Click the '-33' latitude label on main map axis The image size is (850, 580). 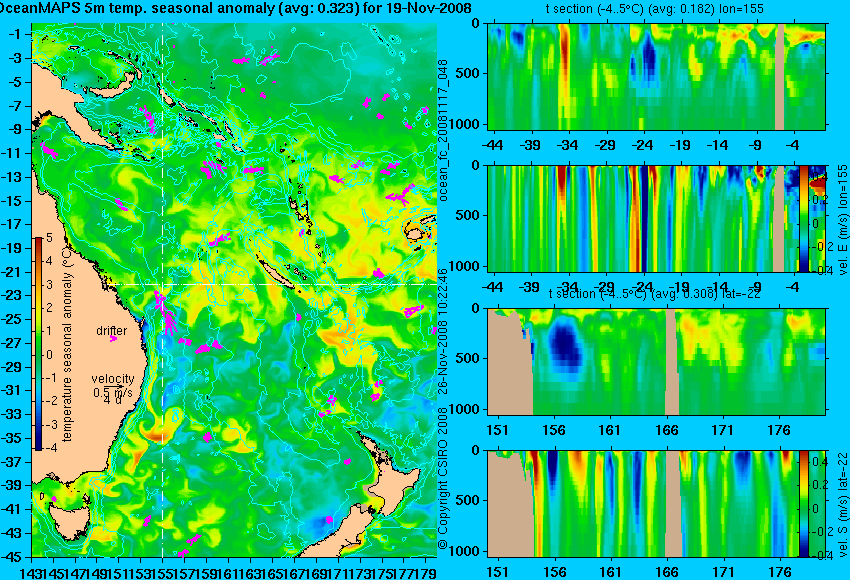[12, 414]
